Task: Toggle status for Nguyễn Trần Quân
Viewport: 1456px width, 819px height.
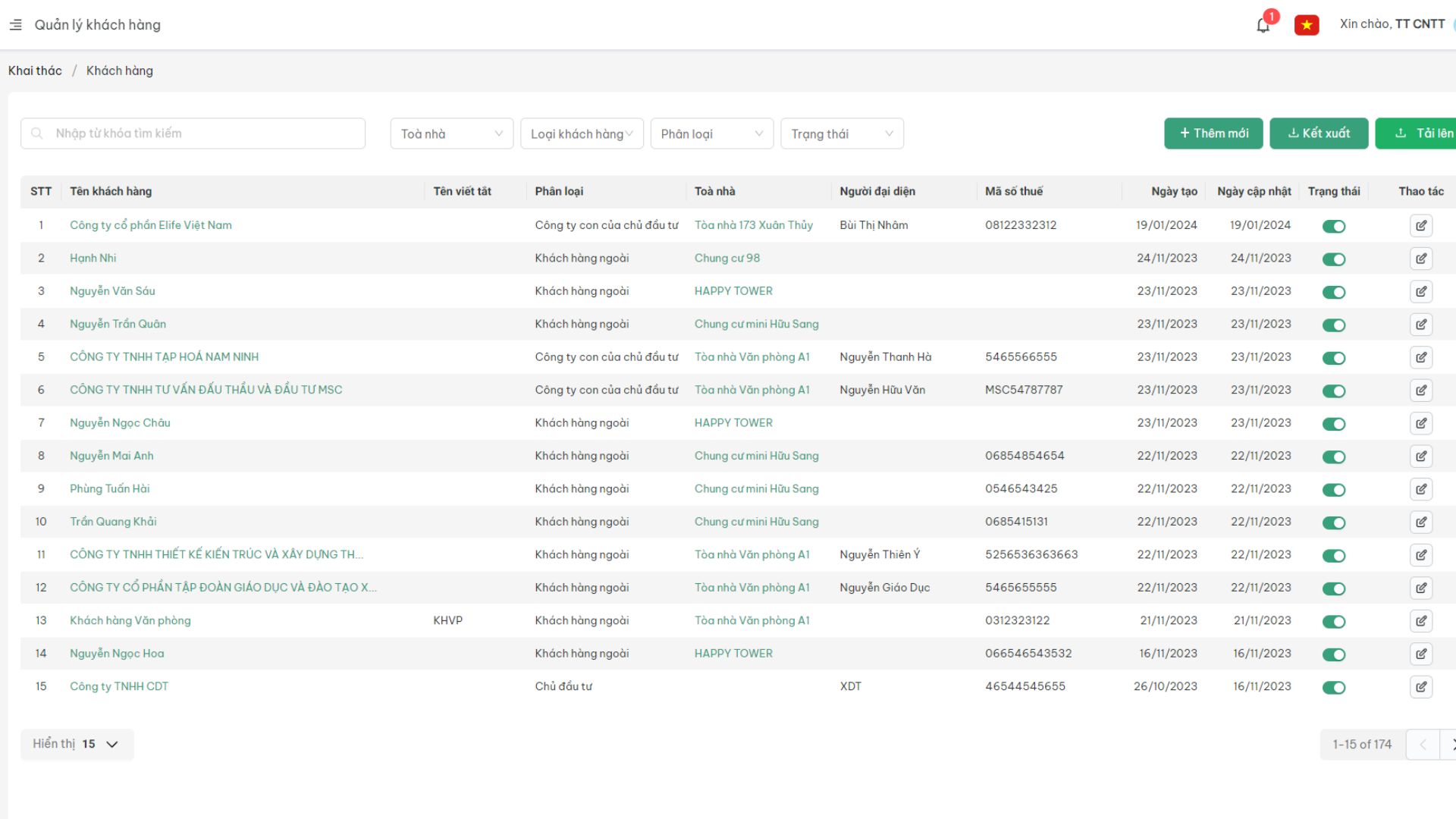Action: tap(1334, 325)
